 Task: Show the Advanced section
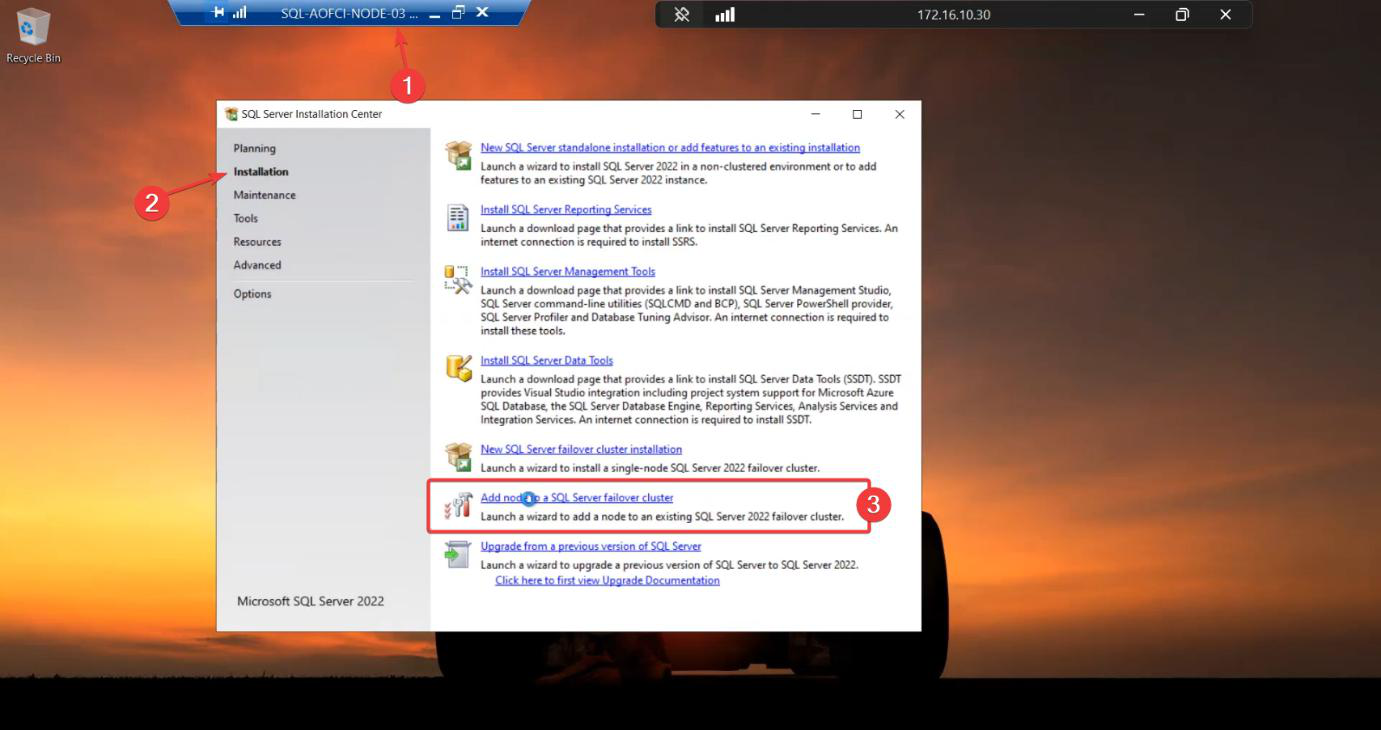coord(257,265)
